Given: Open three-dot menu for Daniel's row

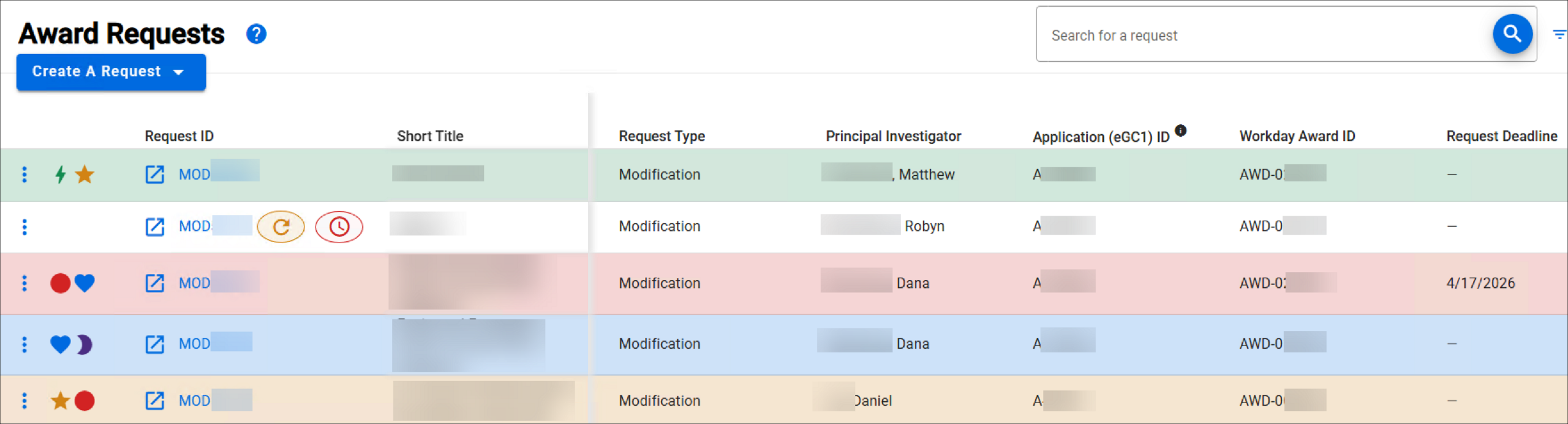Looking at the screenshot, I should coord(24,401).
